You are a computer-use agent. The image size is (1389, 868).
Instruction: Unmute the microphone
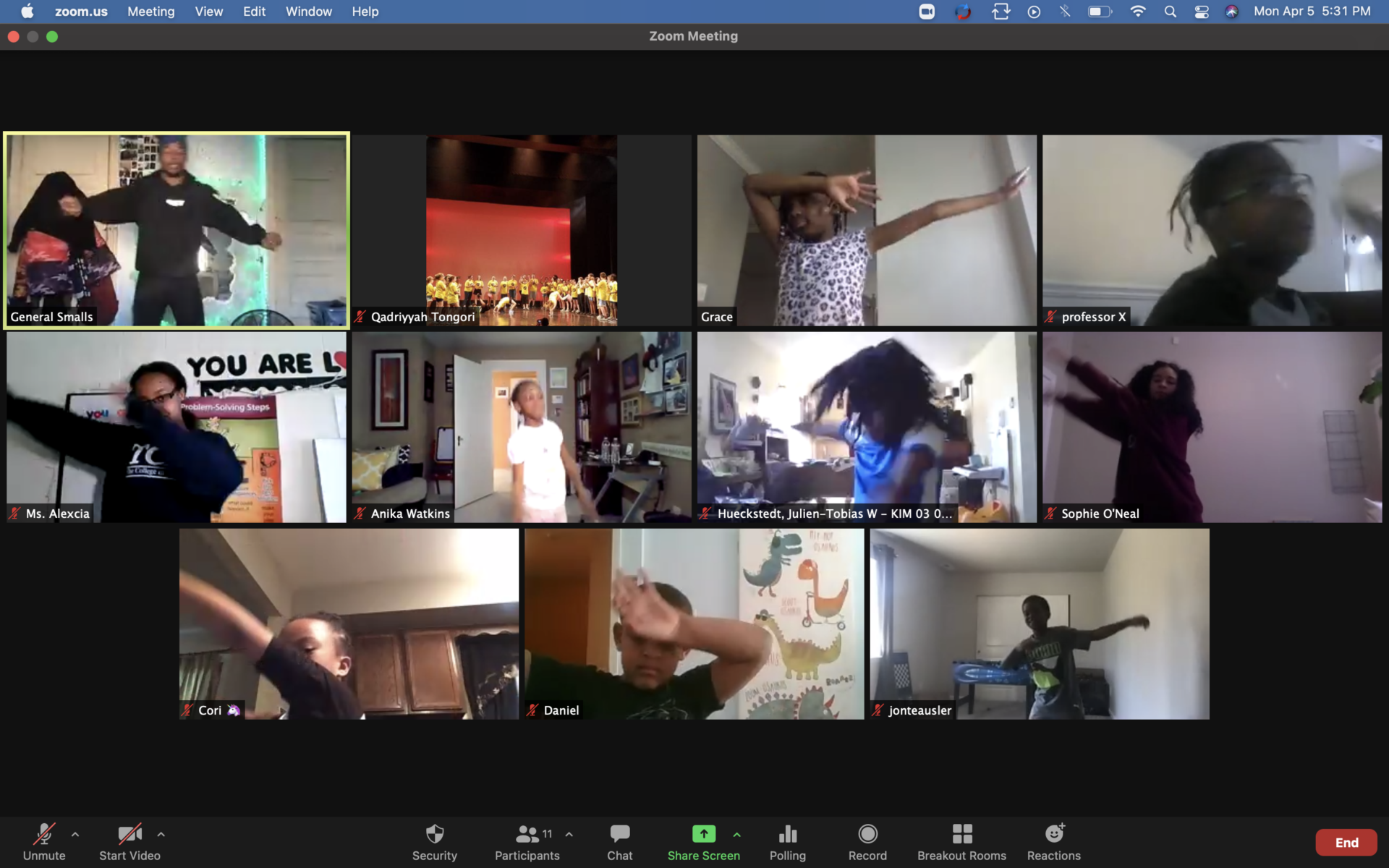point(44,835)
